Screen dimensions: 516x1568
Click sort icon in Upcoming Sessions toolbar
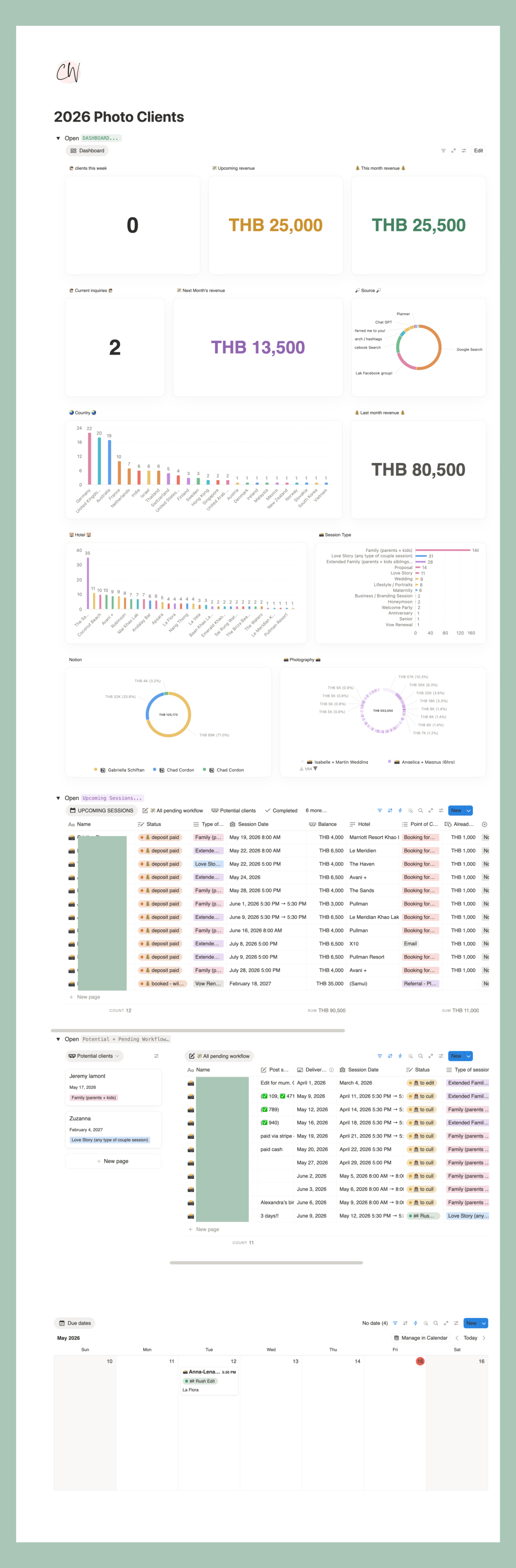(390, 810)
